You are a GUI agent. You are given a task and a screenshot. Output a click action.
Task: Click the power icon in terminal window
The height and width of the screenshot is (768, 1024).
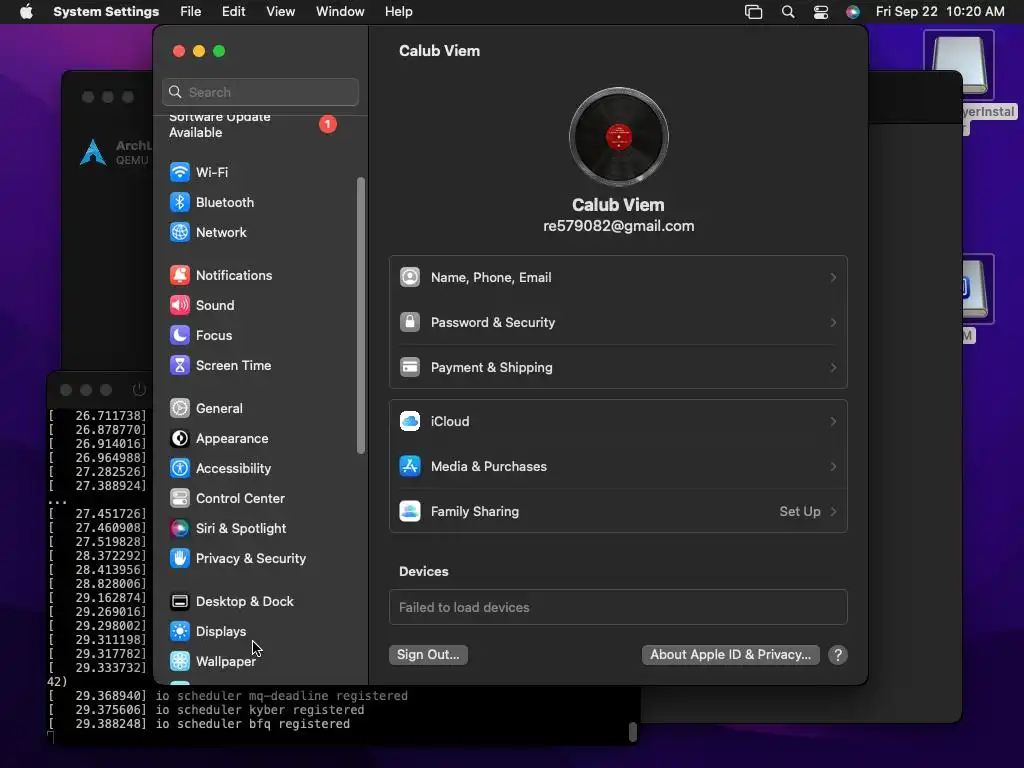pos(139,390)
